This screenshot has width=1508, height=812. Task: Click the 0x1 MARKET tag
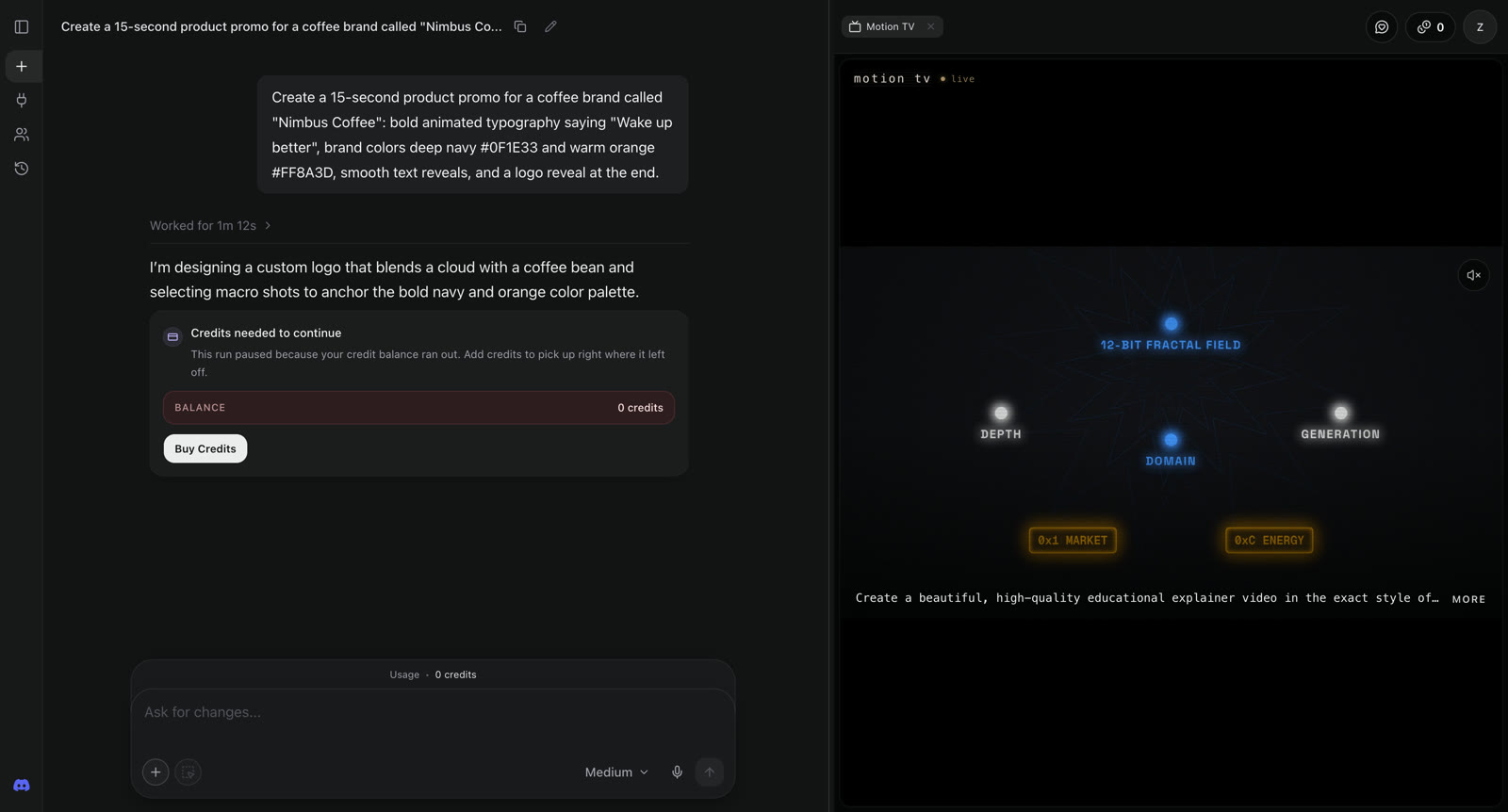pos(1073,541)
